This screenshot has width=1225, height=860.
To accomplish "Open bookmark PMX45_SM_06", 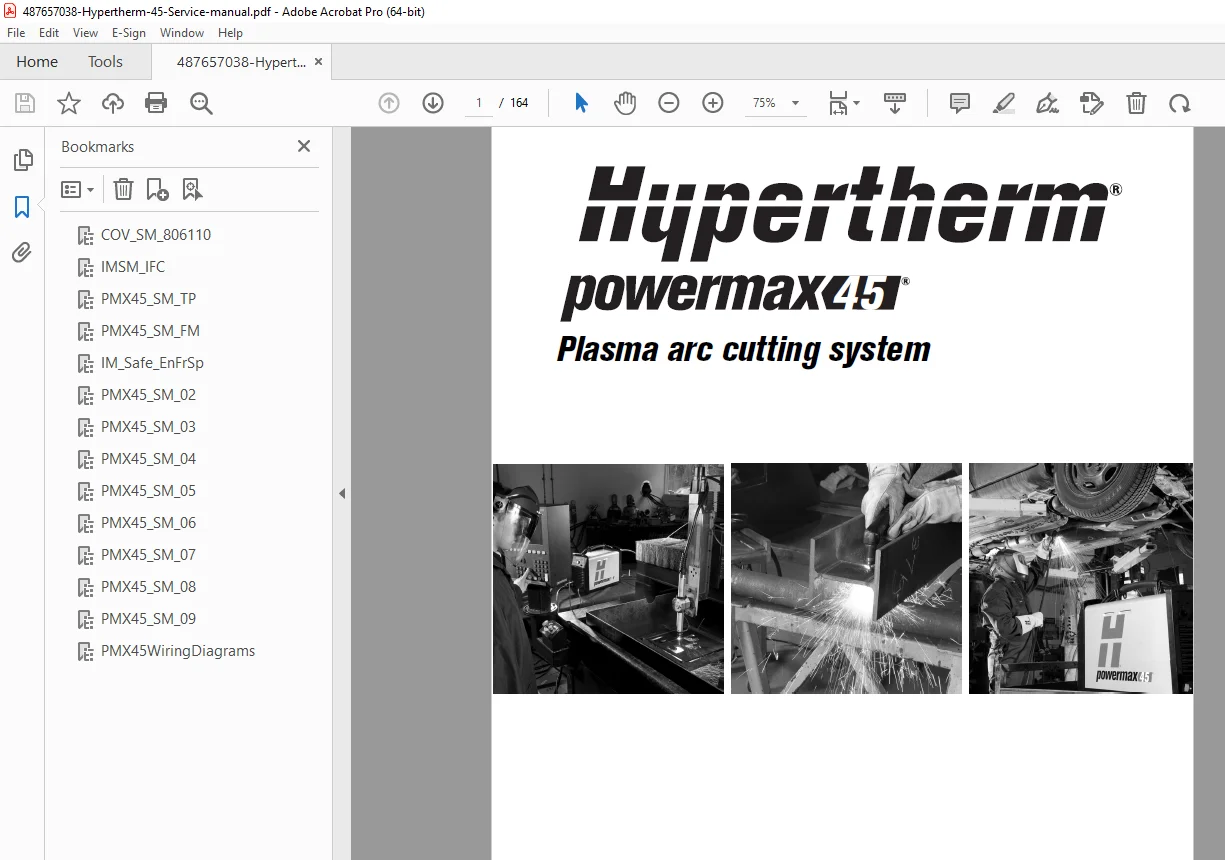I will pos(148,523).
